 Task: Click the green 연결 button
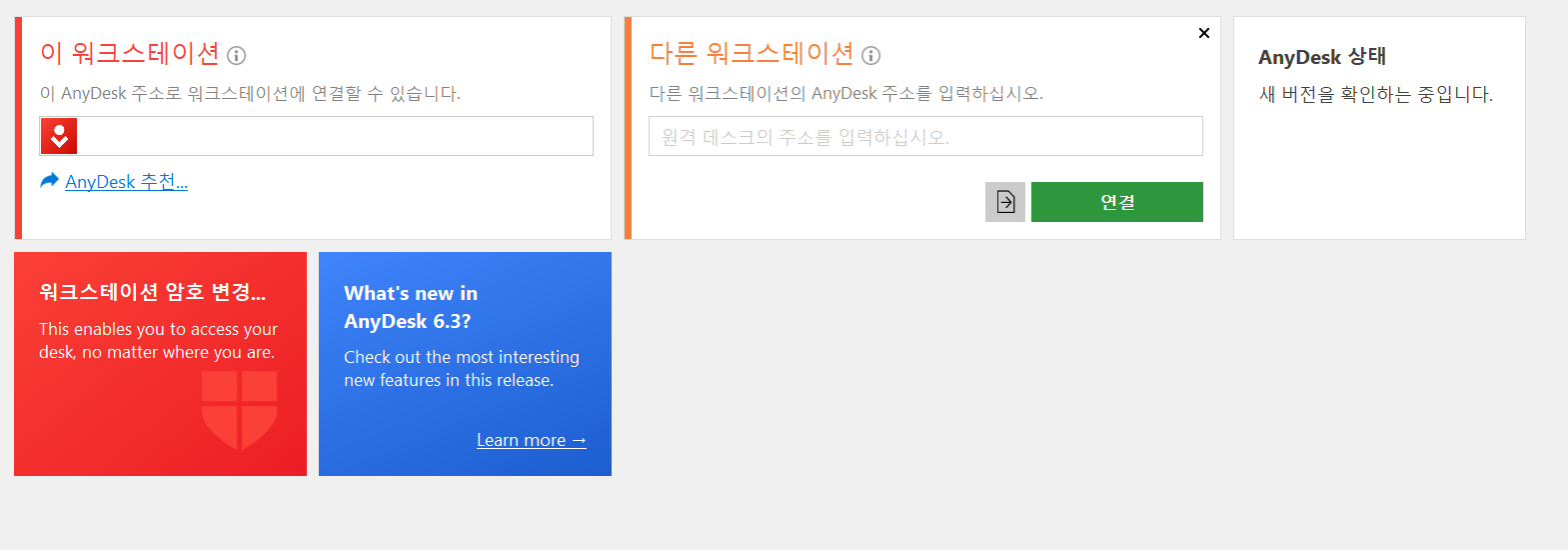point(1117,202)
